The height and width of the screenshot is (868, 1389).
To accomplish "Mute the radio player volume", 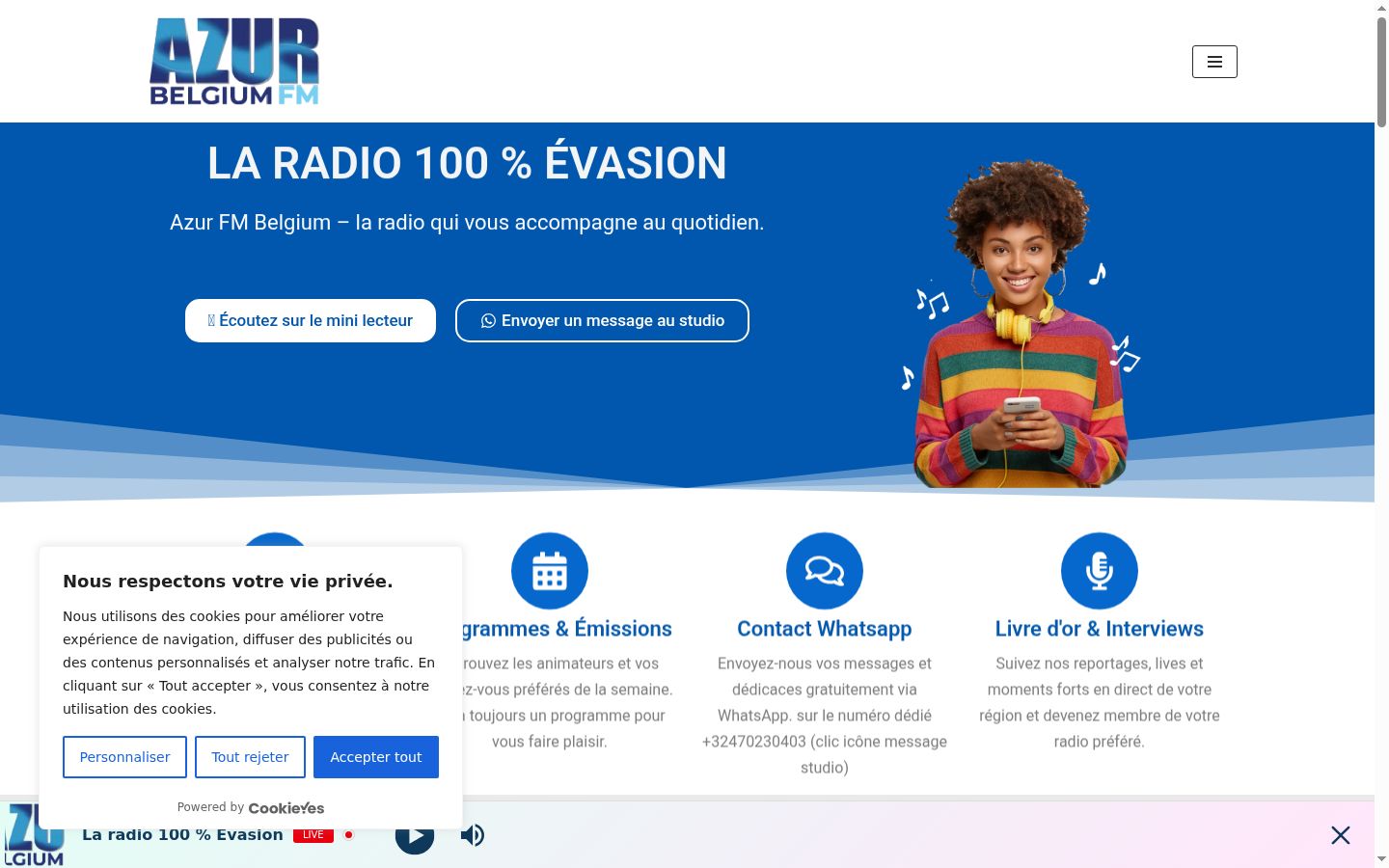I will coord(473,835).
